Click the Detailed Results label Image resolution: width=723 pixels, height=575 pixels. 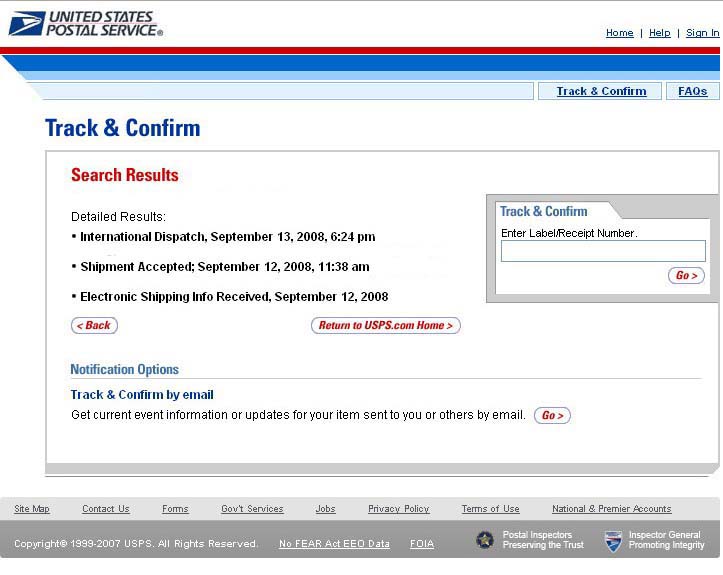[119, 217]
